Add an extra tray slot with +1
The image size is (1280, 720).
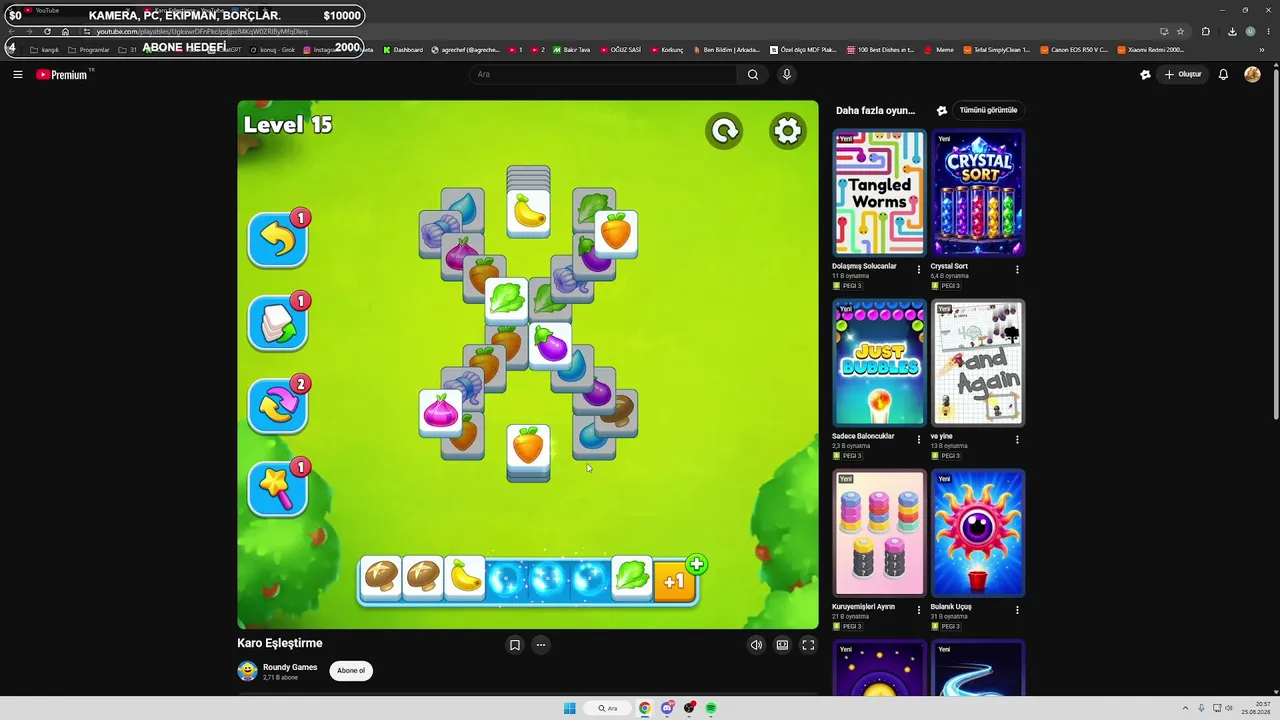[x=676, y=580]
